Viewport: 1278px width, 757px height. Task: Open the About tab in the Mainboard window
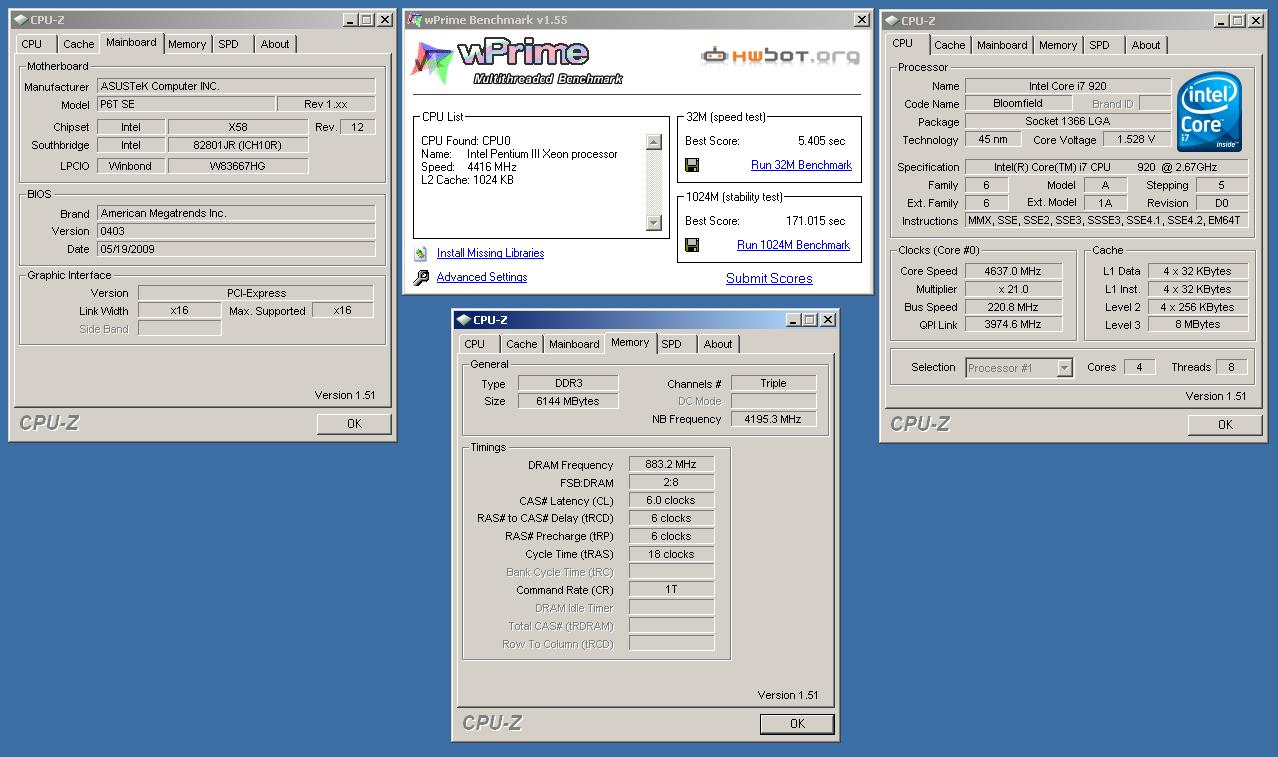275,44
